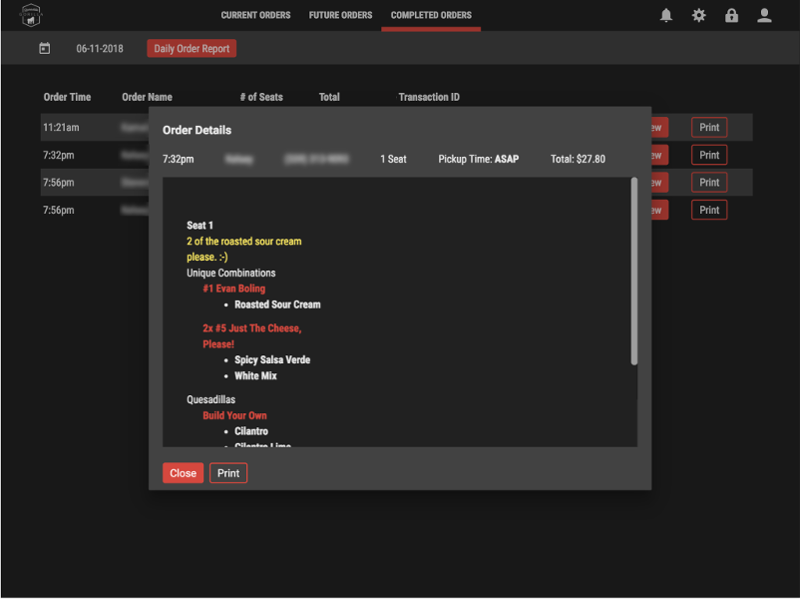Click the lock icon
The image size is (800, 599).
point(731,15)
